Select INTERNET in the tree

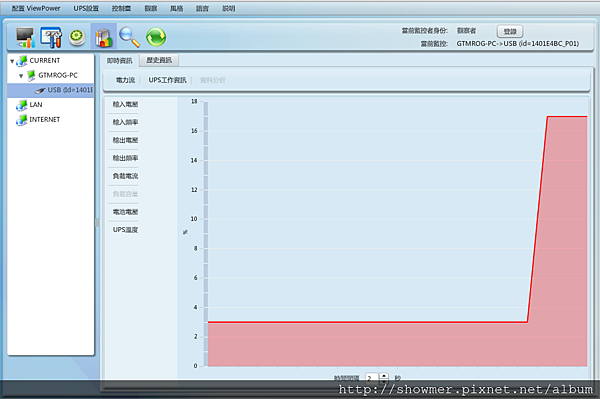tap(45, 119)
